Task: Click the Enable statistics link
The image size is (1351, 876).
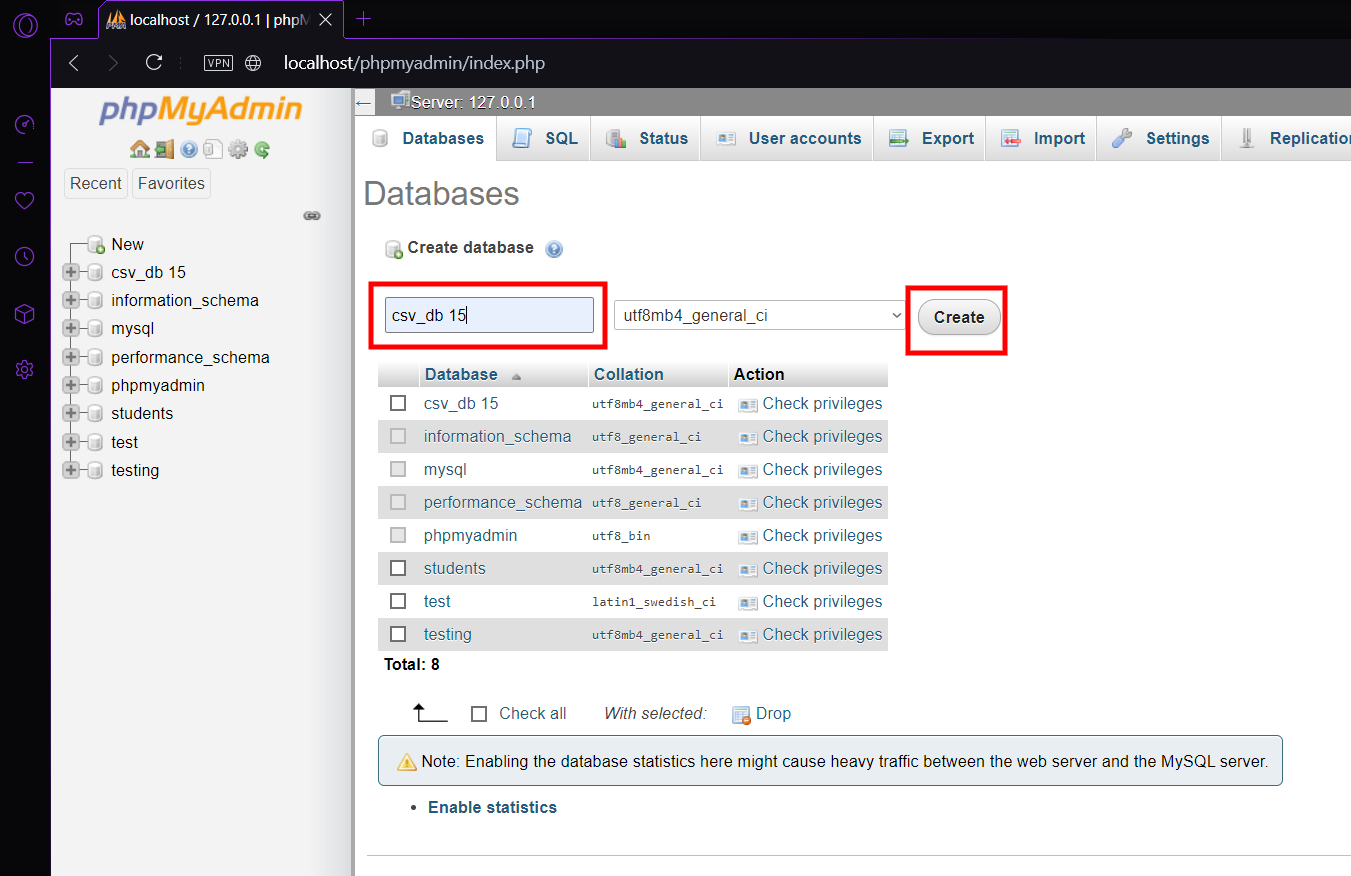Action: [492, 807]
